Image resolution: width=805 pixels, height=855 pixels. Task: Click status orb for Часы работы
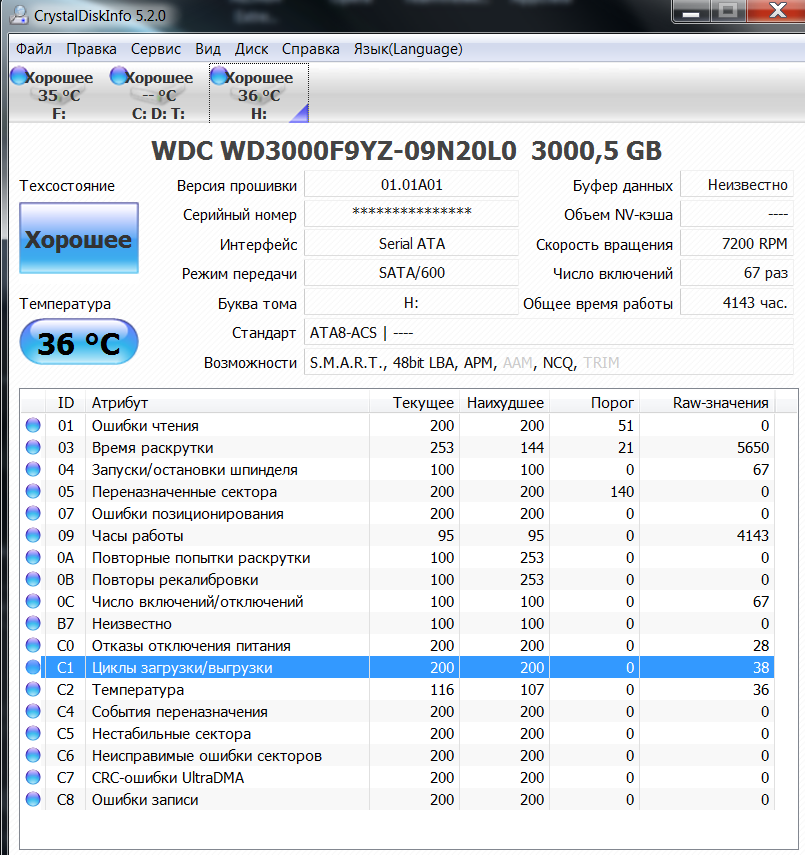(x=33, y=535)
